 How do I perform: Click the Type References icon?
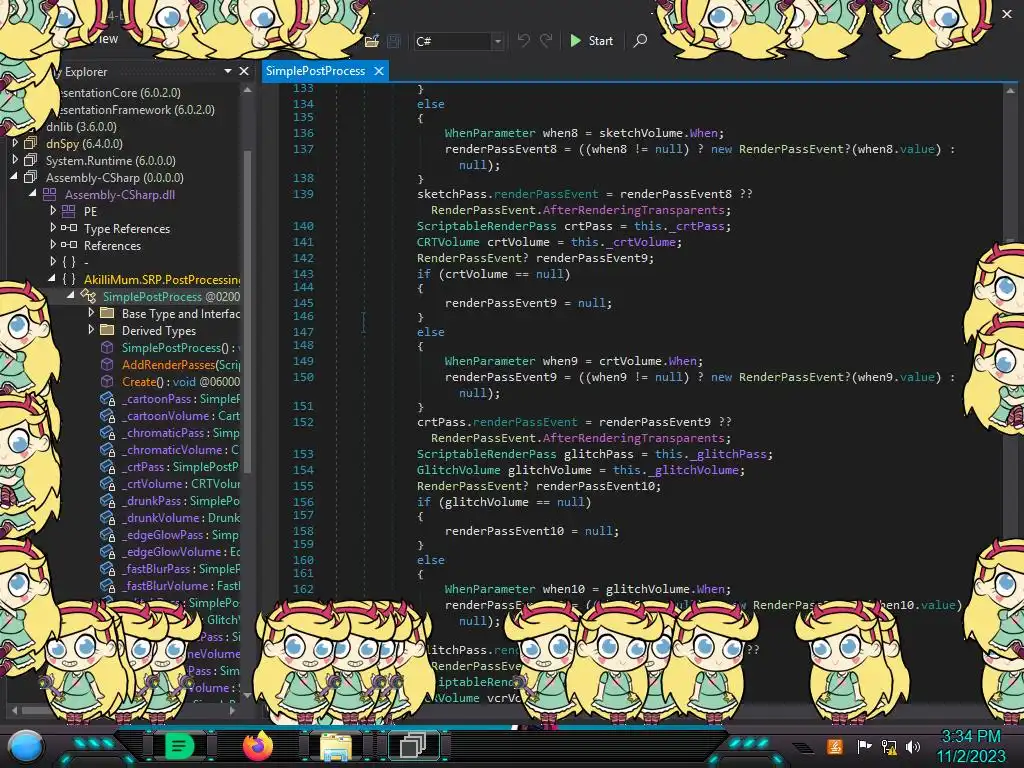tap(69, 228)
